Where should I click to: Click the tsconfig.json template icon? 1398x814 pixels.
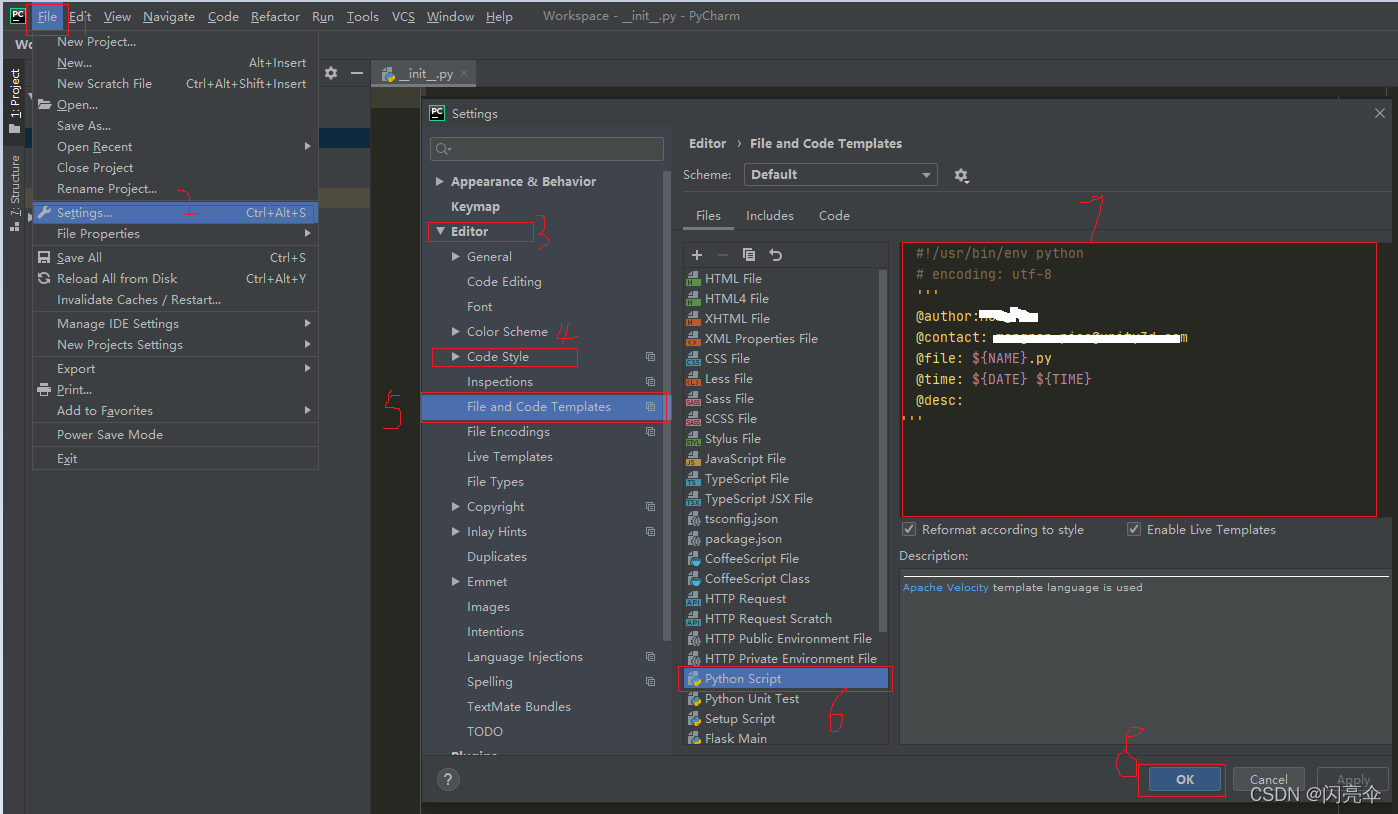(x=694, y=519)
